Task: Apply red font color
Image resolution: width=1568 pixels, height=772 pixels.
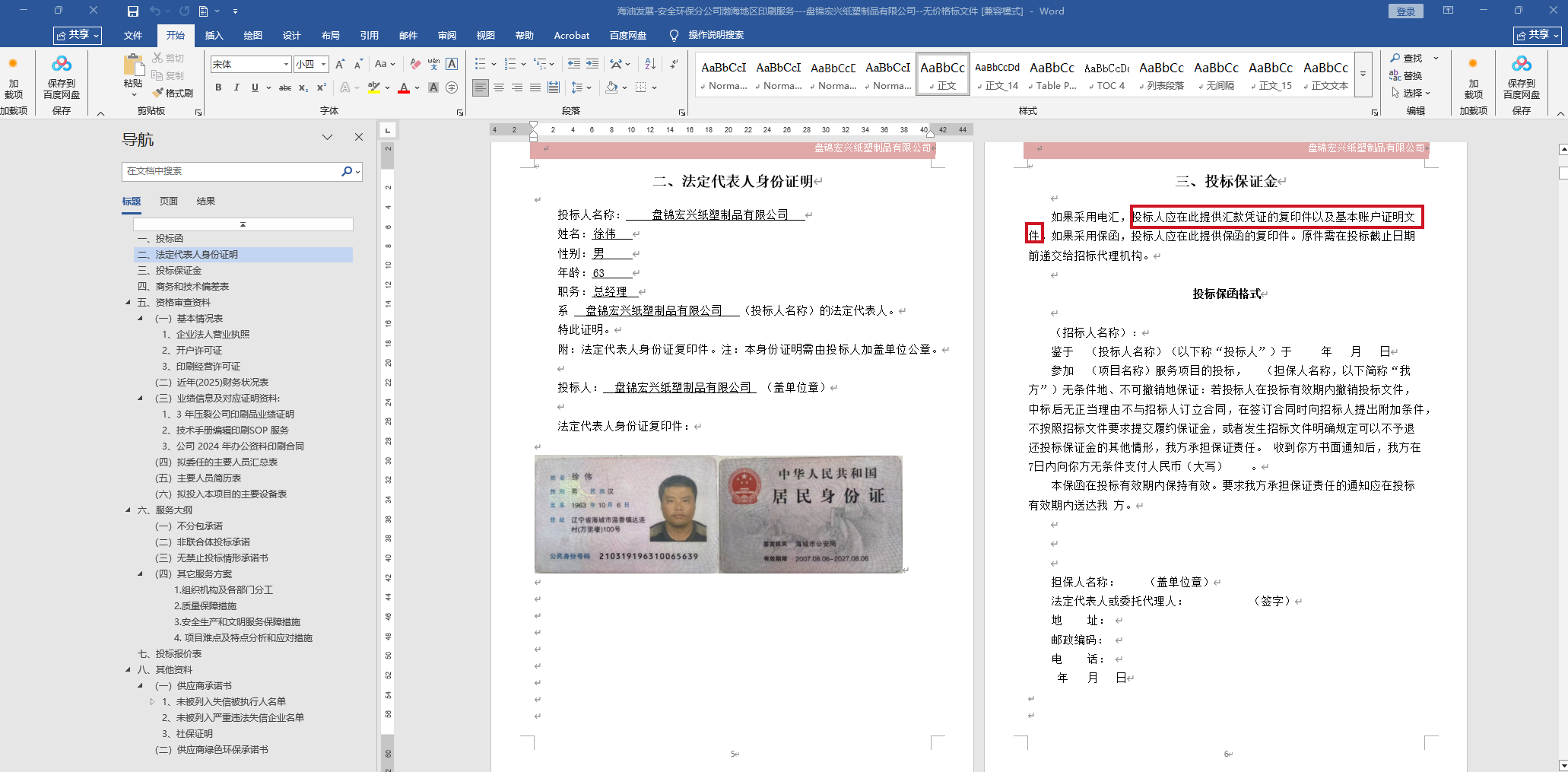Action: 404,87
